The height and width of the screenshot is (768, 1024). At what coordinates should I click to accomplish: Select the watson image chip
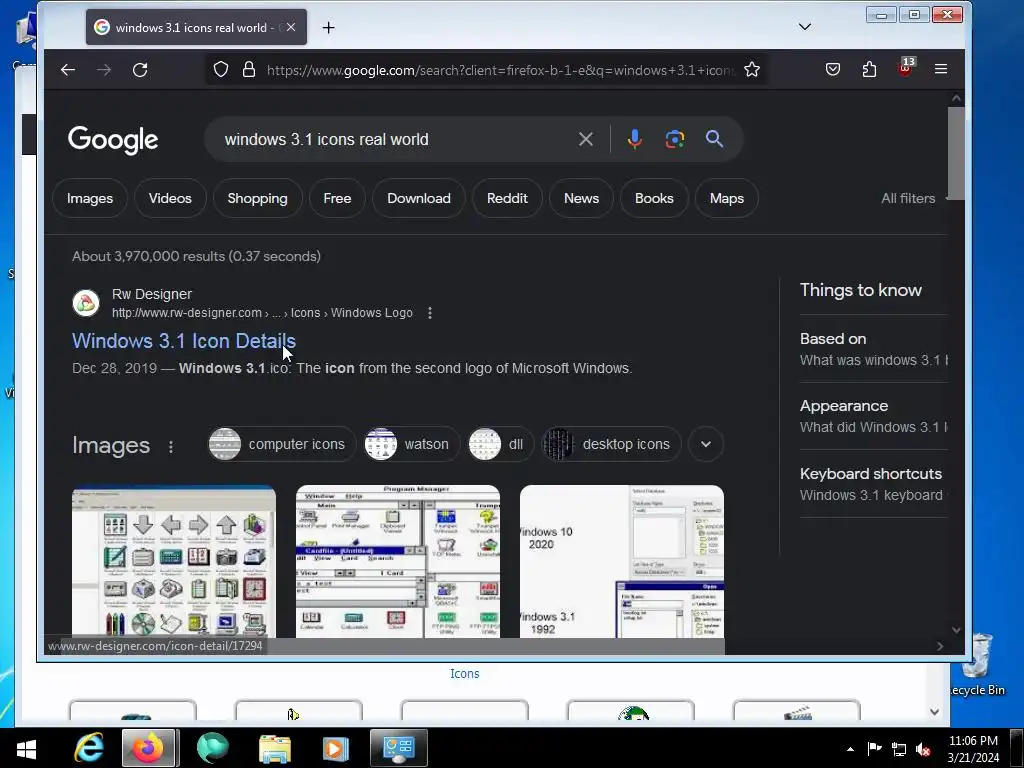pyautogui.click(x=411, y=444)
